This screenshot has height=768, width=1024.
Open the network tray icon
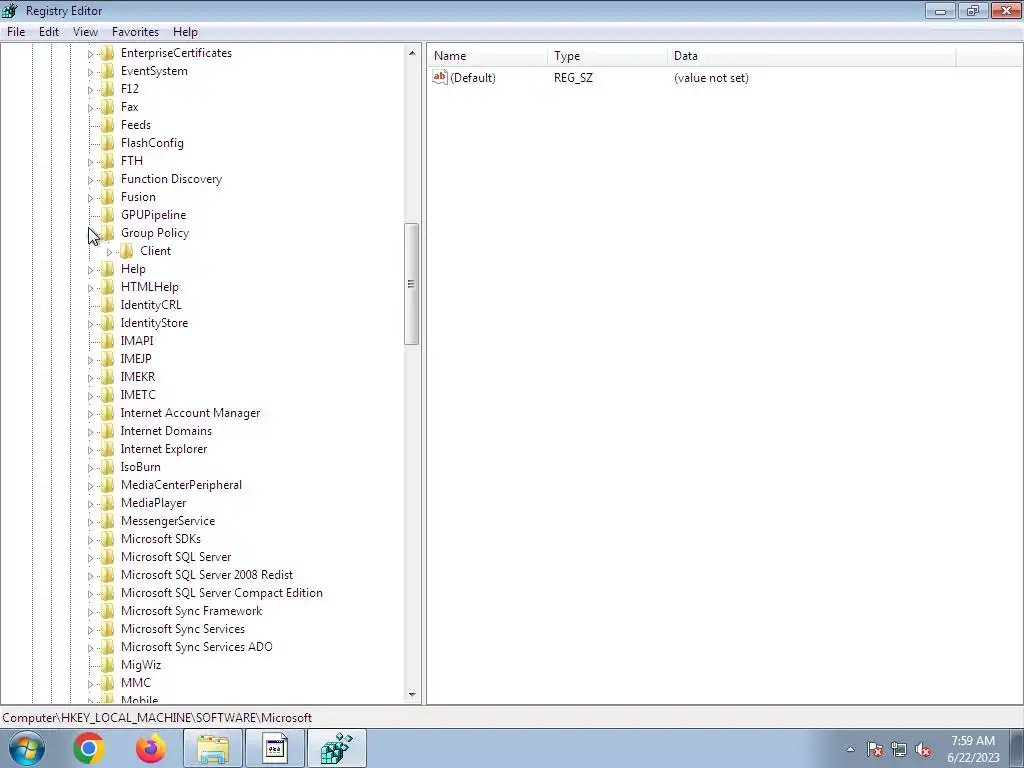[x=899, y=750]
